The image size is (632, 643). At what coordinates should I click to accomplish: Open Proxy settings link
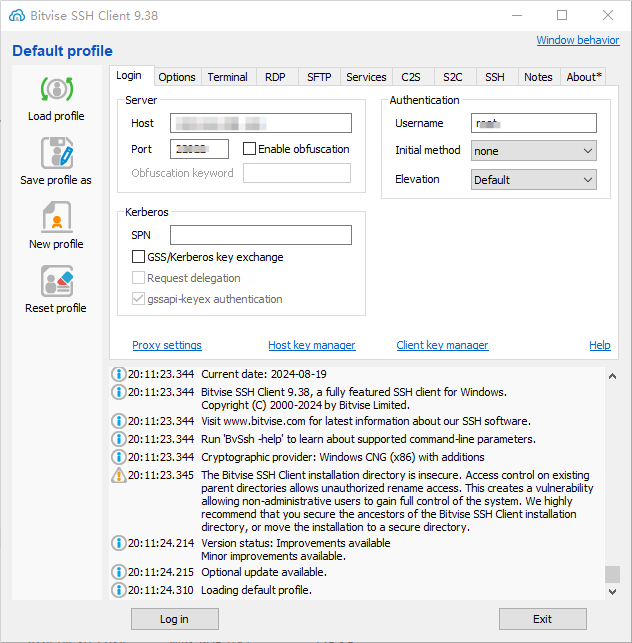coord(167,345)
